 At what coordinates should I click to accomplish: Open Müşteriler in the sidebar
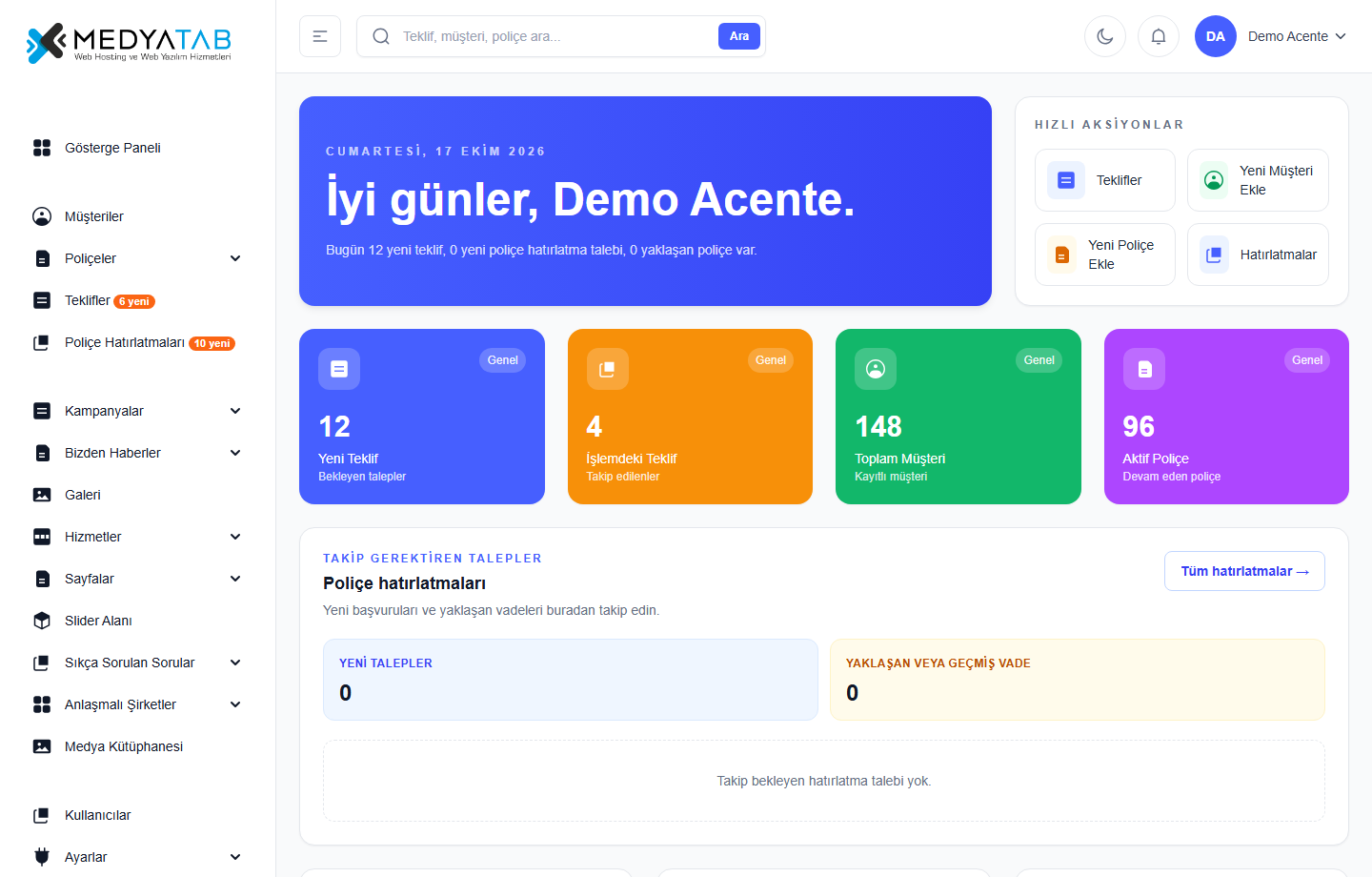137,216
